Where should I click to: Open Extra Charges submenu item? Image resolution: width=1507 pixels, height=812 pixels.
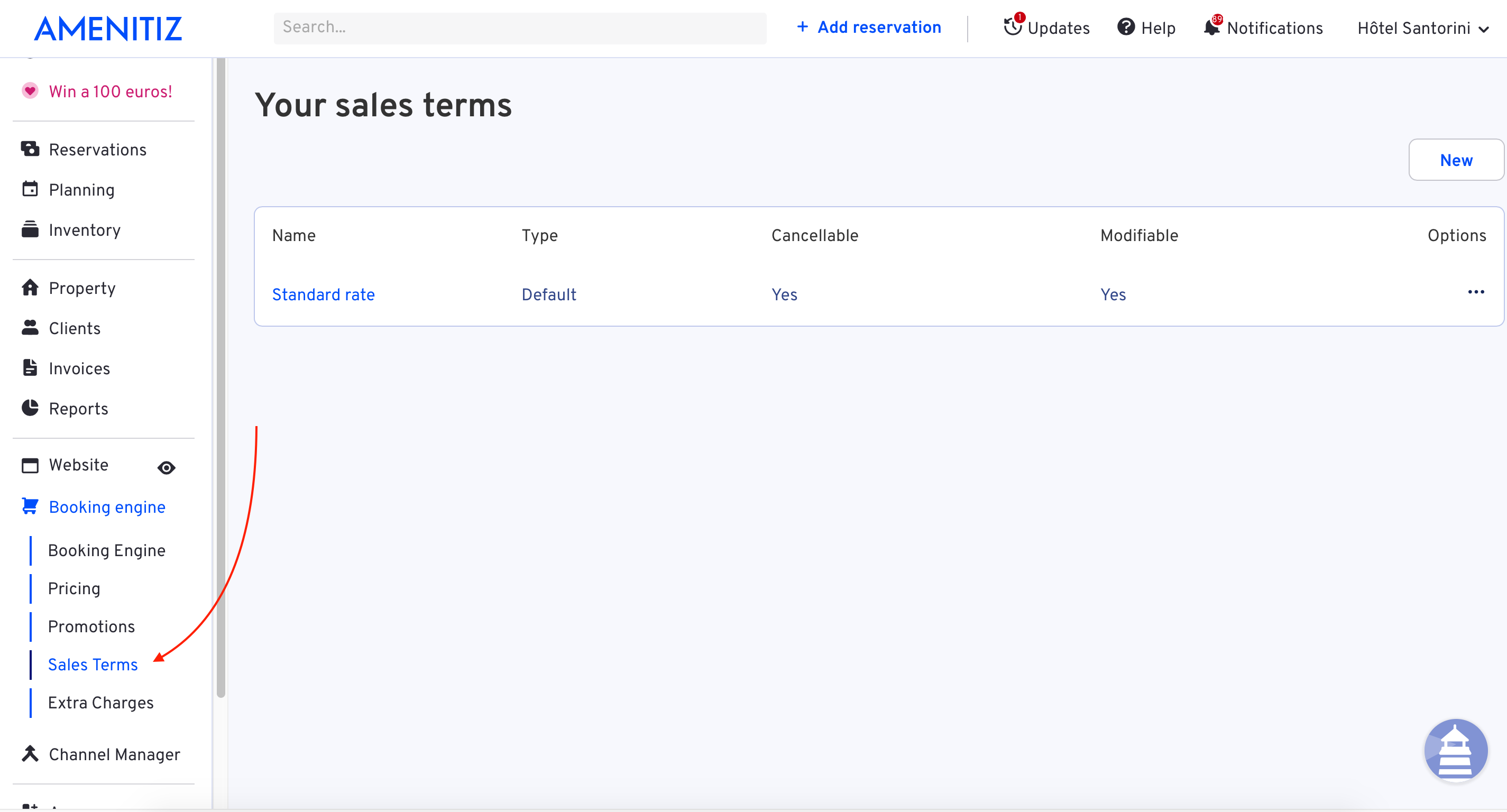[100, 703]
